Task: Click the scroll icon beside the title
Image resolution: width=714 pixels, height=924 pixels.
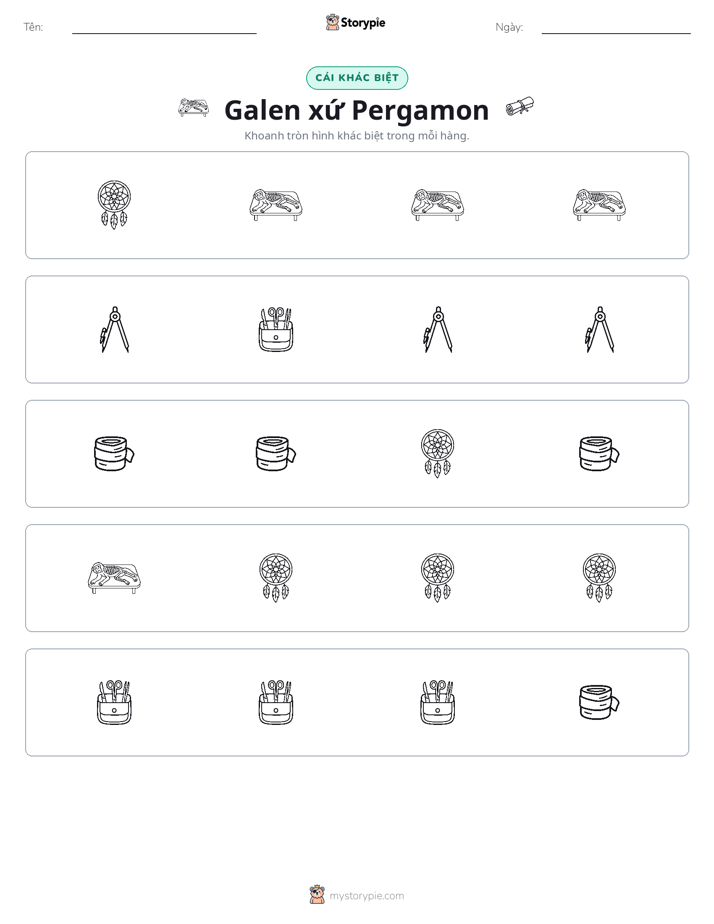Action: tap(520, 107)
